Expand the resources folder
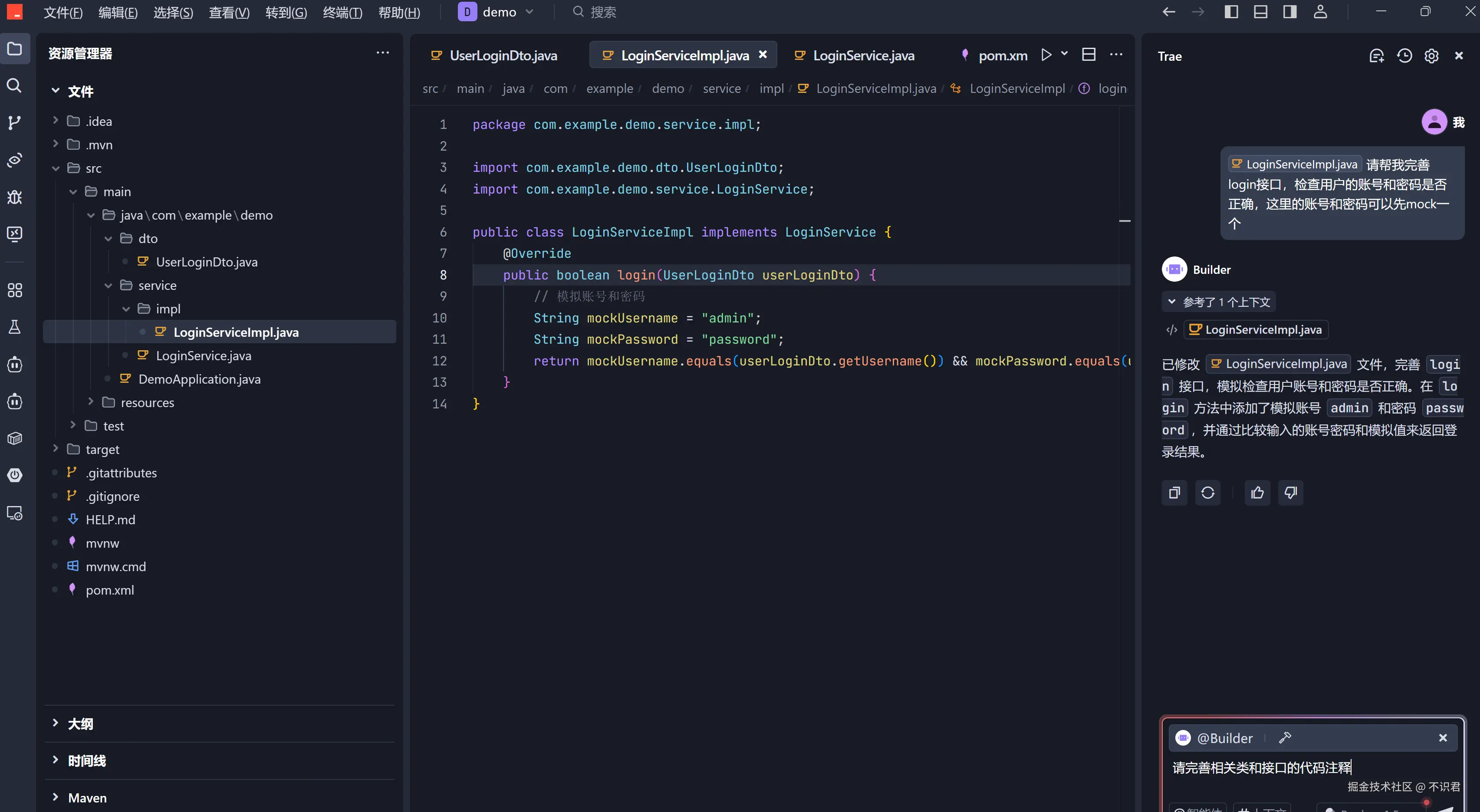Screen dimensions: 1480x812 [147, 402]
